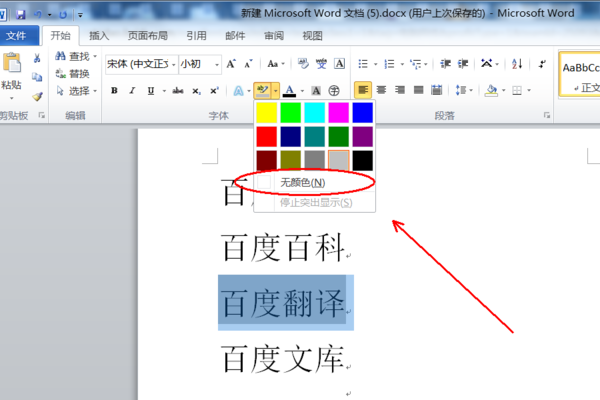Click the Enclosed Character icon

[x=334, y=91]
